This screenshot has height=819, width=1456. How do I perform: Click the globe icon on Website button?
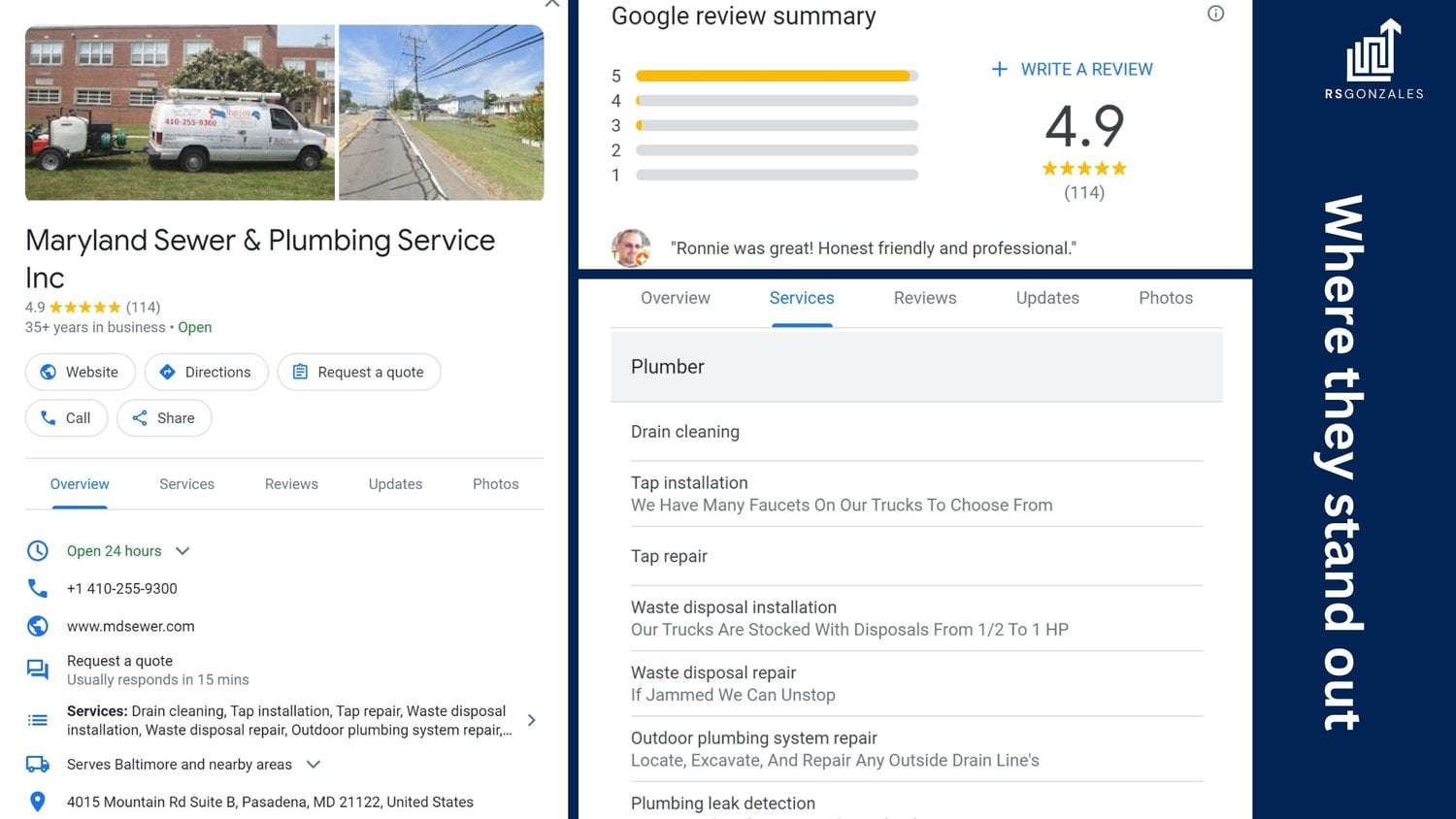point(48,372)
